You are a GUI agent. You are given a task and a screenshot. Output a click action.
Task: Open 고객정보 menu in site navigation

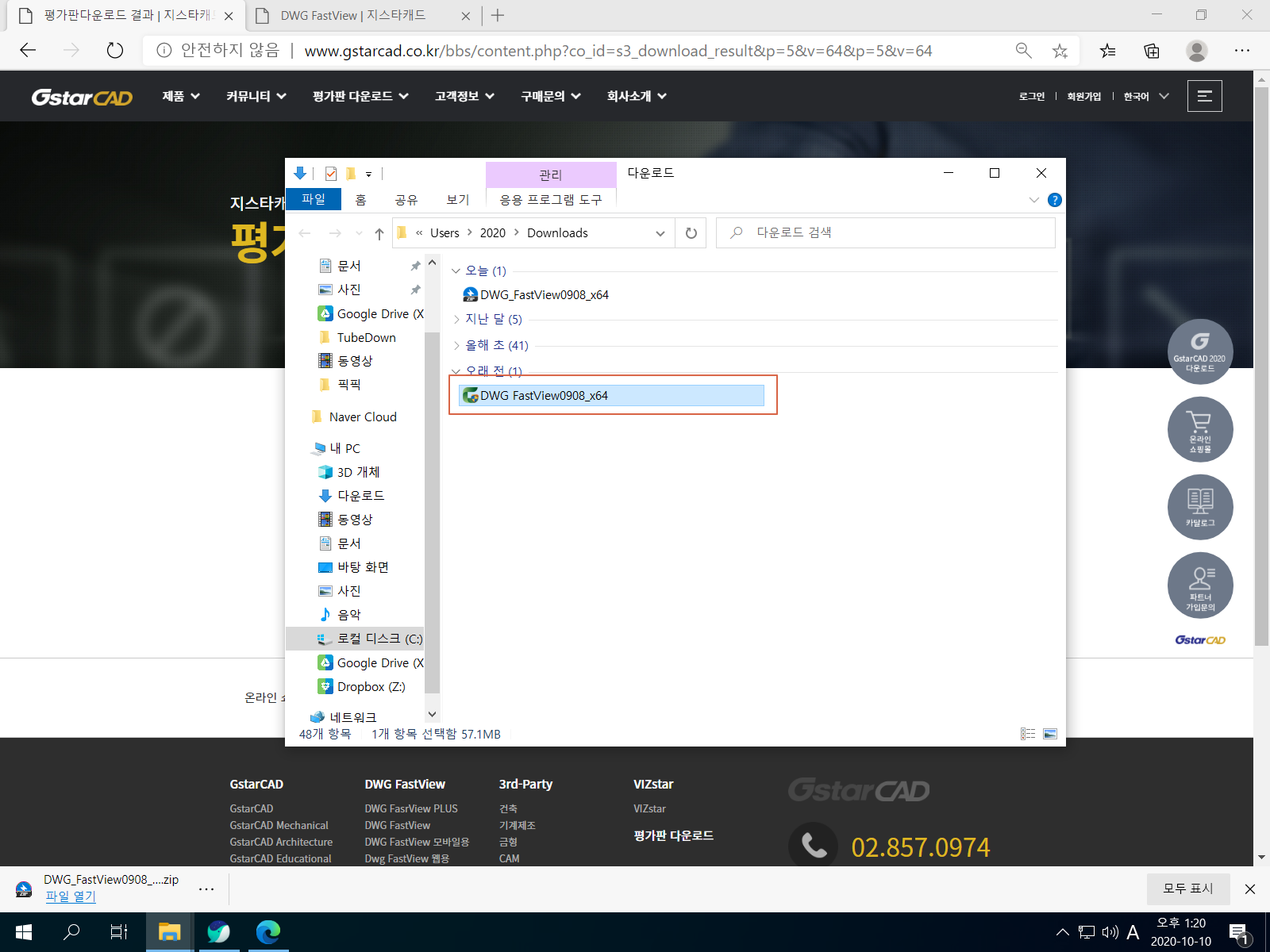465,96
